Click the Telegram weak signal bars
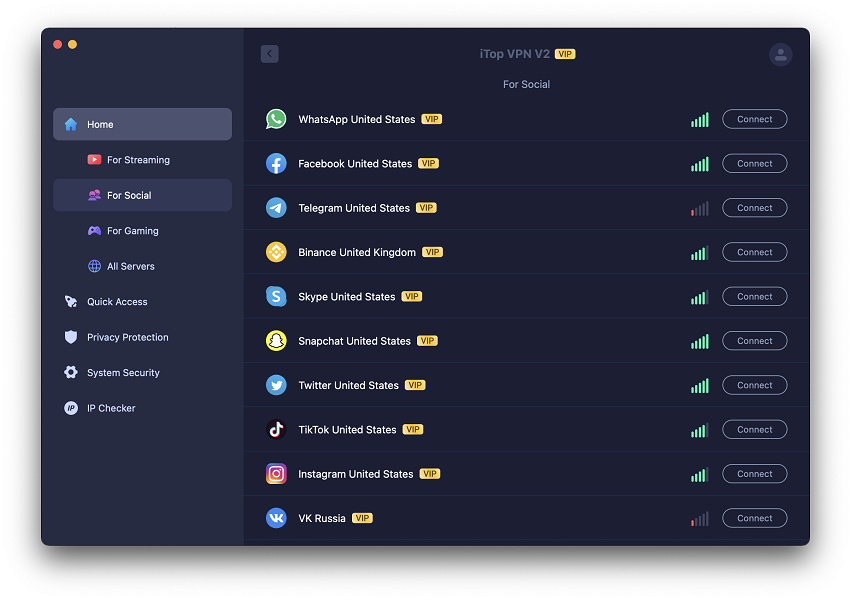Viewport: 851px width, 600px height. [700, 208]
